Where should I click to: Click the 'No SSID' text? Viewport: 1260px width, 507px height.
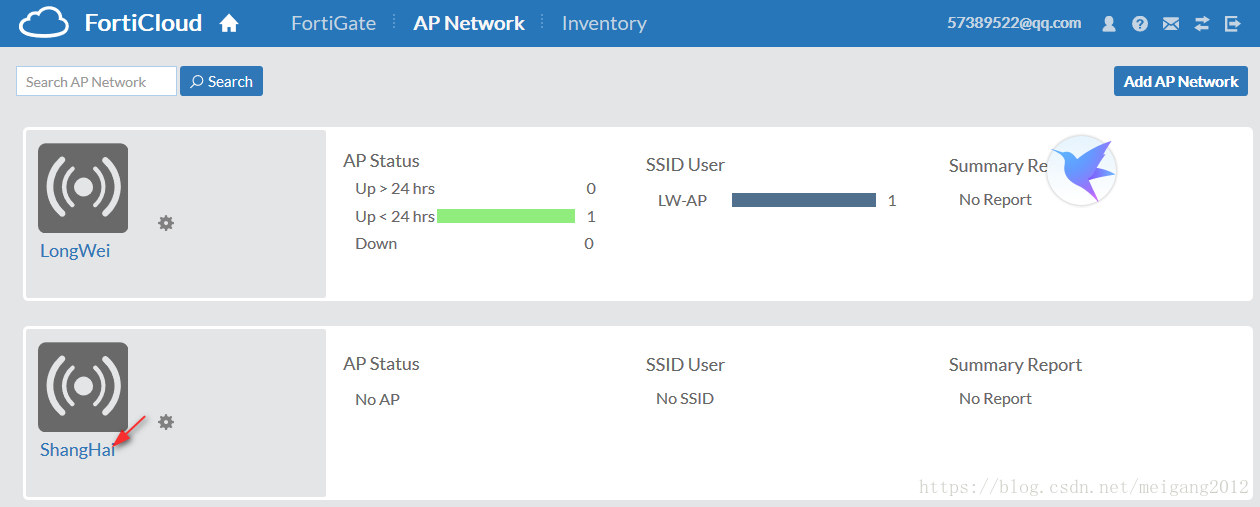[685, 399]
